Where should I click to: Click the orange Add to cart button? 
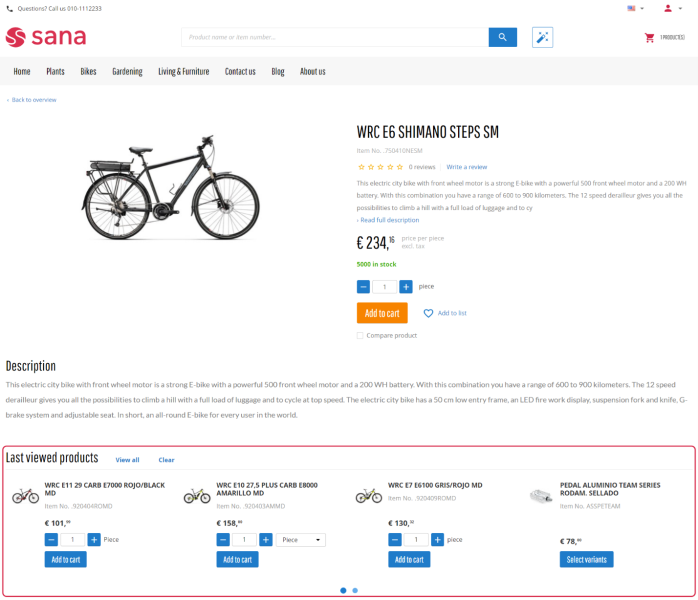(382, 313)
